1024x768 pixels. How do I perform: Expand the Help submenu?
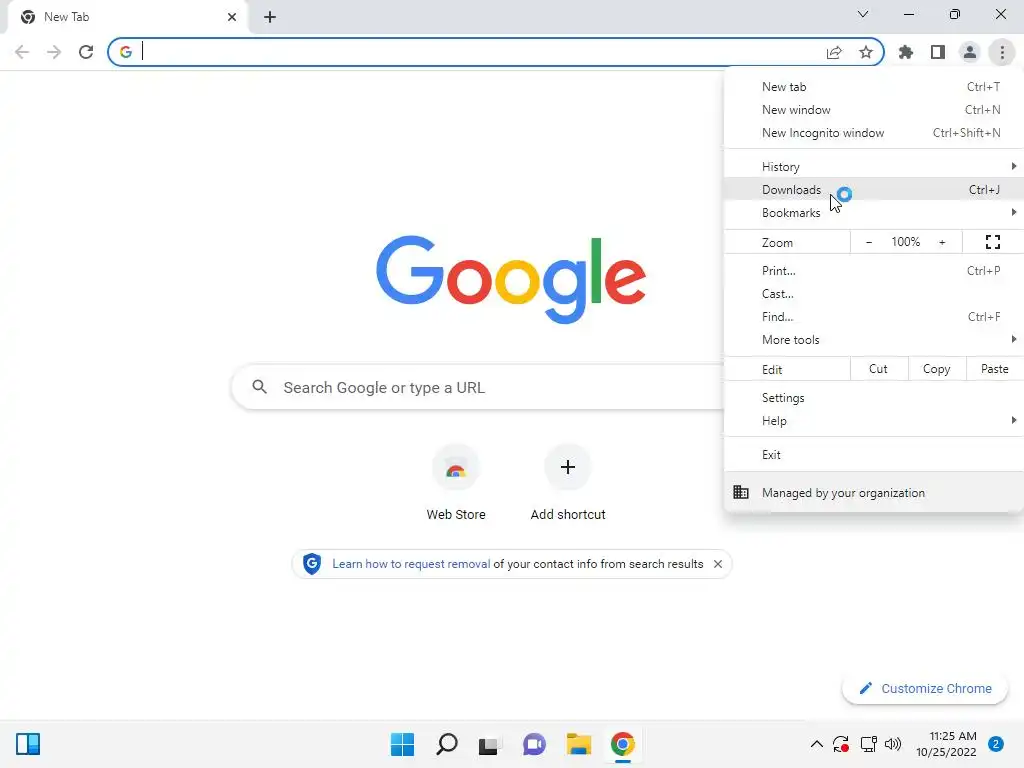(874, 421)
